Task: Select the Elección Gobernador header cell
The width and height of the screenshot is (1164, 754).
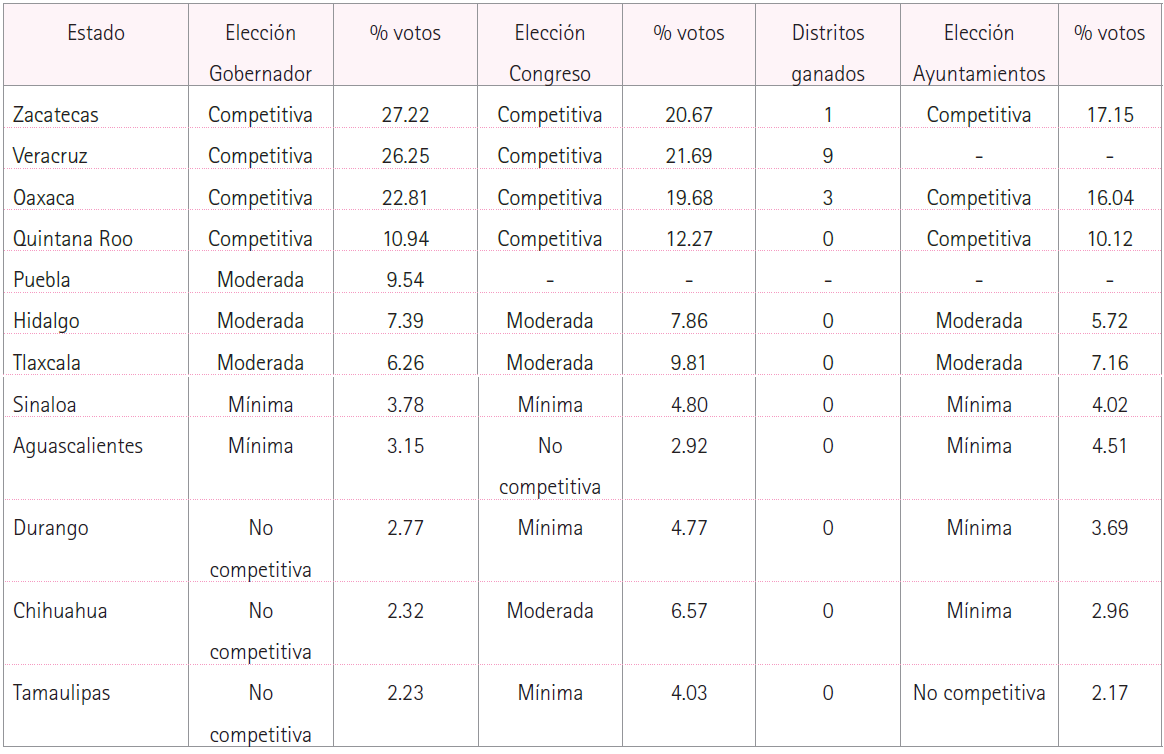Action: click(x=260, y=53)
